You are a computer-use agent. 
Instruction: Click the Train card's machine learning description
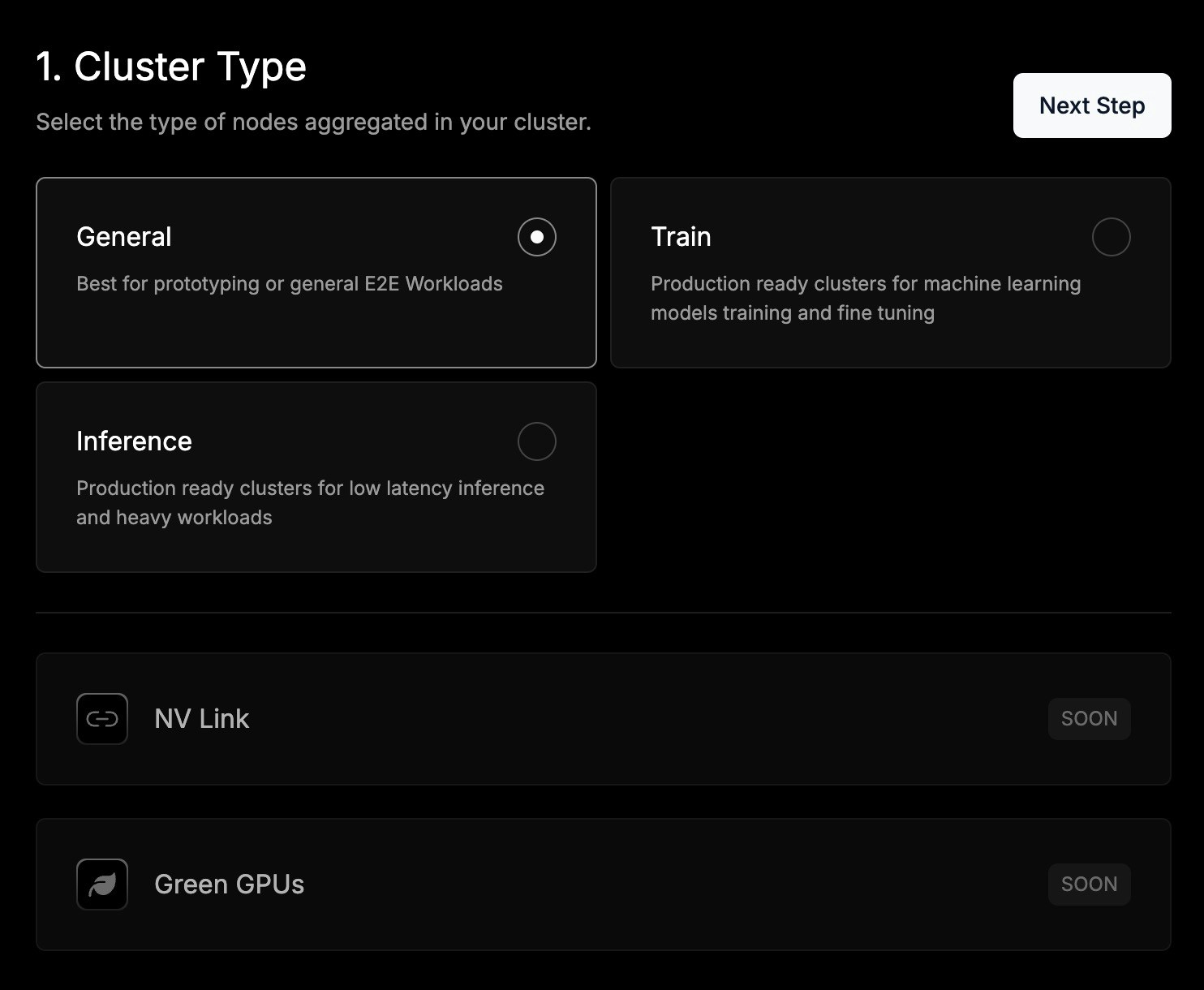tap(866, 299)
